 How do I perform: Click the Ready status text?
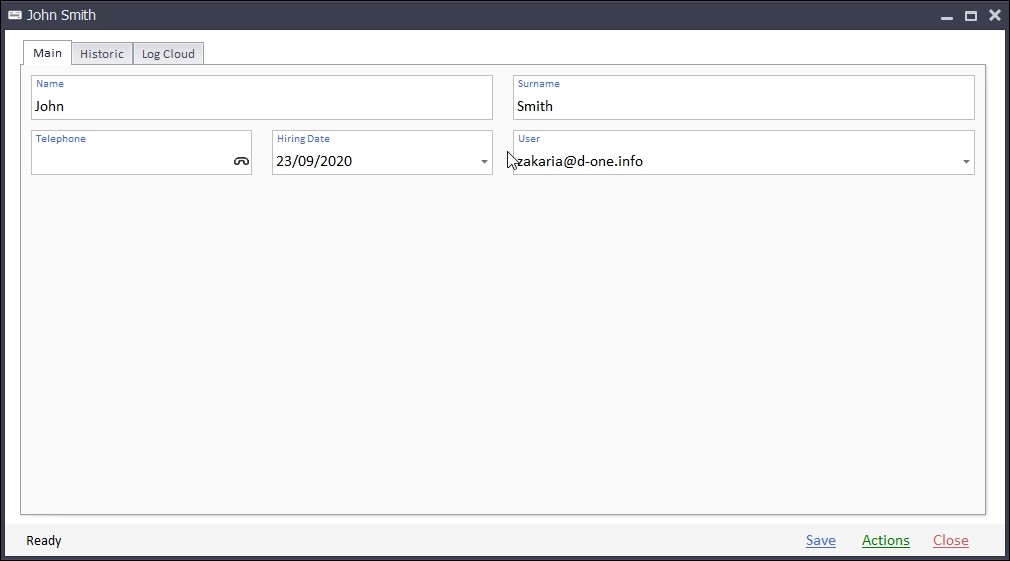[x=44, y=541]
